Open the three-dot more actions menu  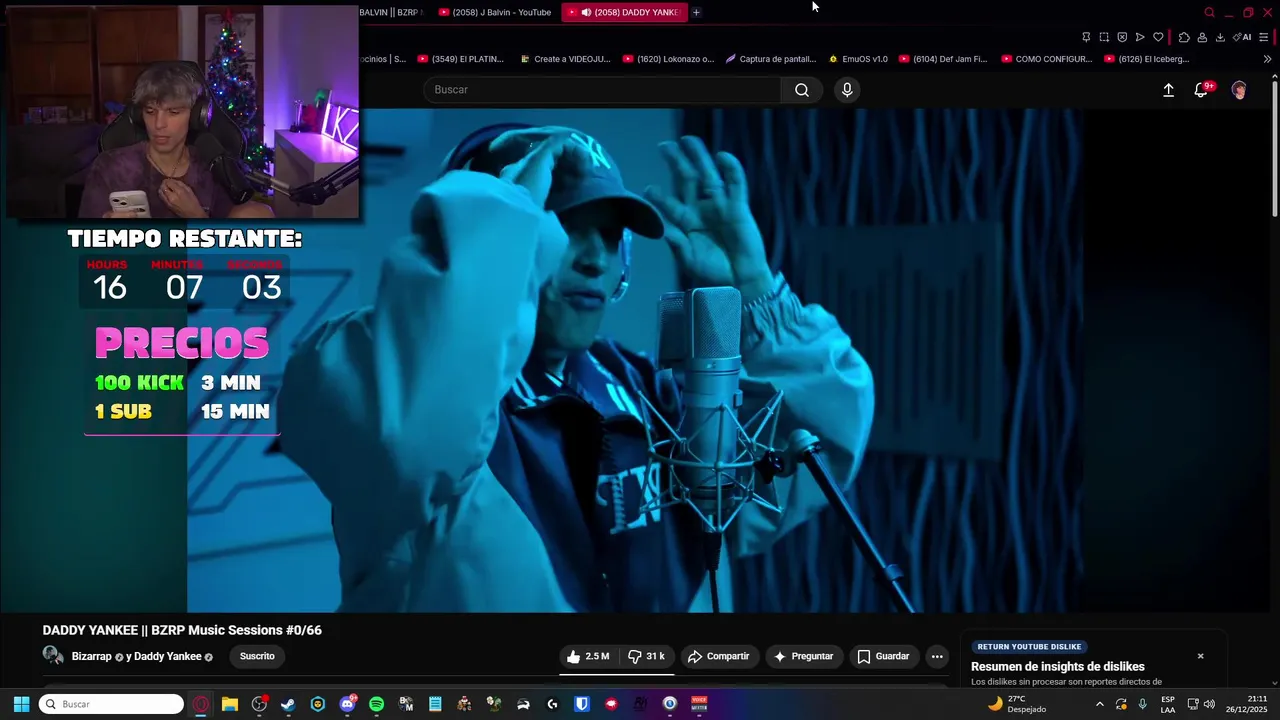click(x=937, y=656)
